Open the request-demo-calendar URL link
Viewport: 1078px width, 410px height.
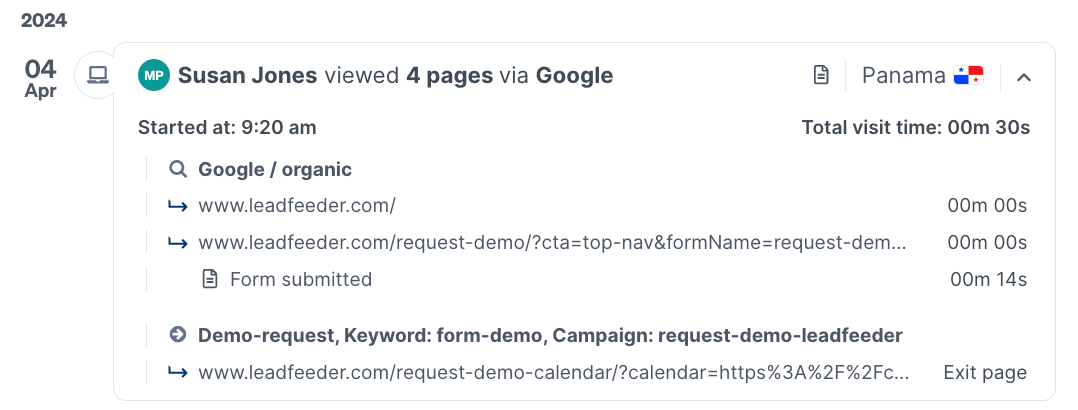tap(553, 373)
